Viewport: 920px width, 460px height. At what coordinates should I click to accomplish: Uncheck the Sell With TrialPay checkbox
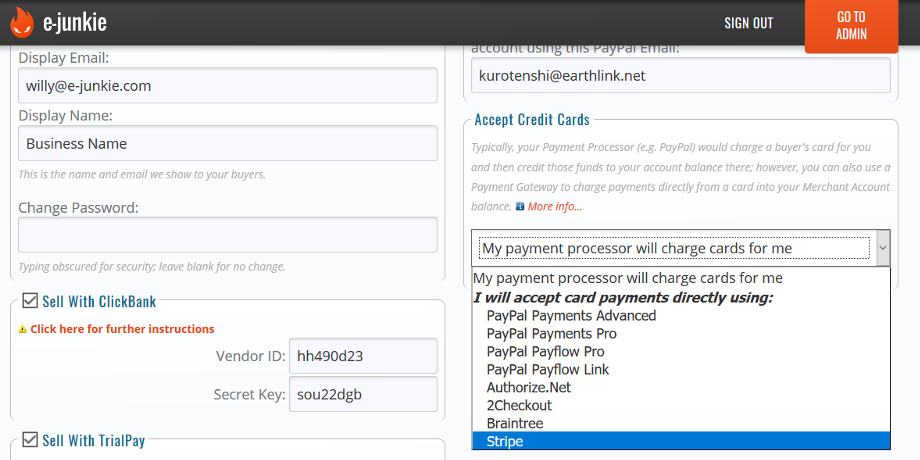click(x=29, y=440)
